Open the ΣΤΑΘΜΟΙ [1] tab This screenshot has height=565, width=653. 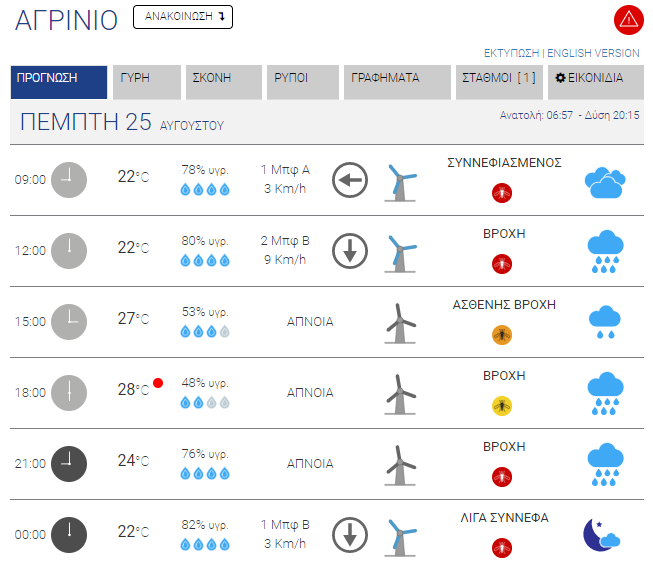pyautogui.click(x=499, y=82)
